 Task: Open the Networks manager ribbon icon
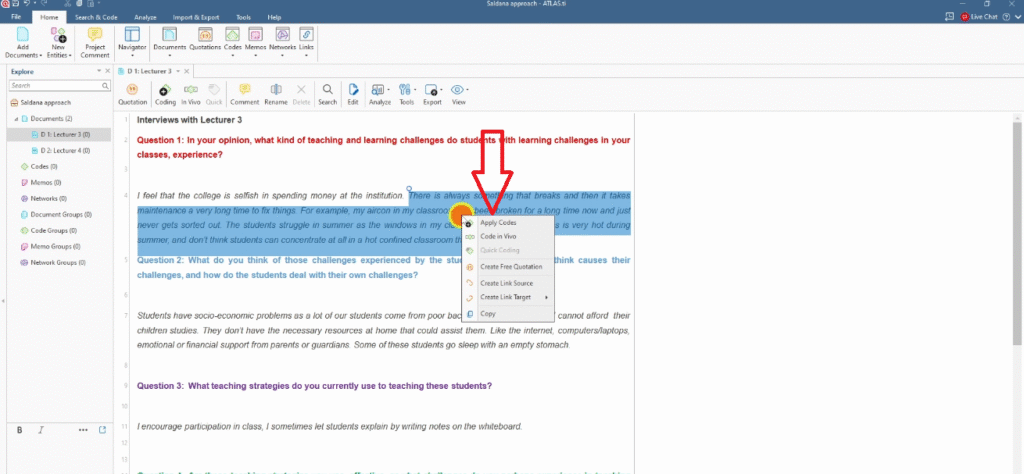pyautogui.click(x=282, y=40)
